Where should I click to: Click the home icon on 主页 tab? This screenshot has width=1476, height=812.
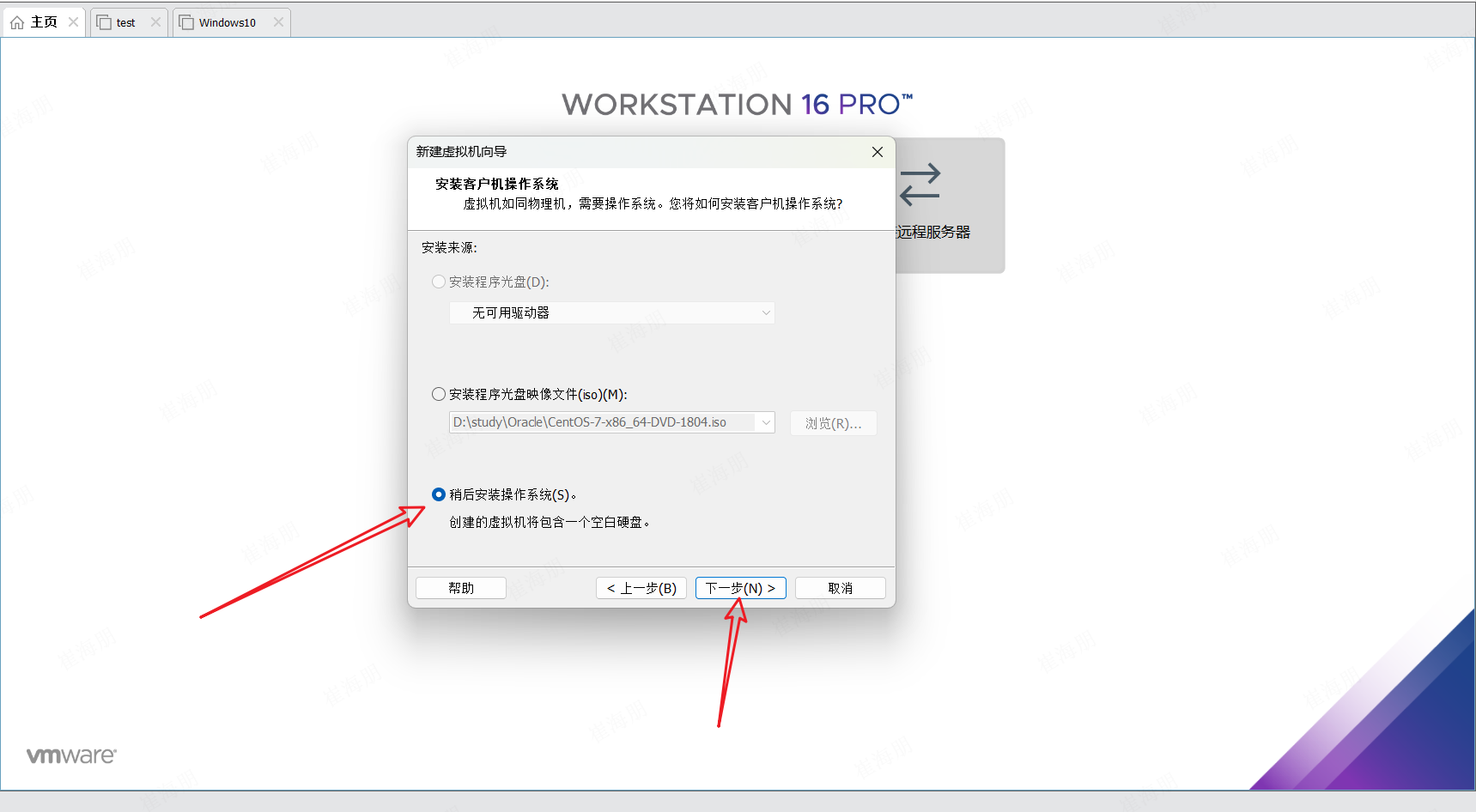point(17,22)
